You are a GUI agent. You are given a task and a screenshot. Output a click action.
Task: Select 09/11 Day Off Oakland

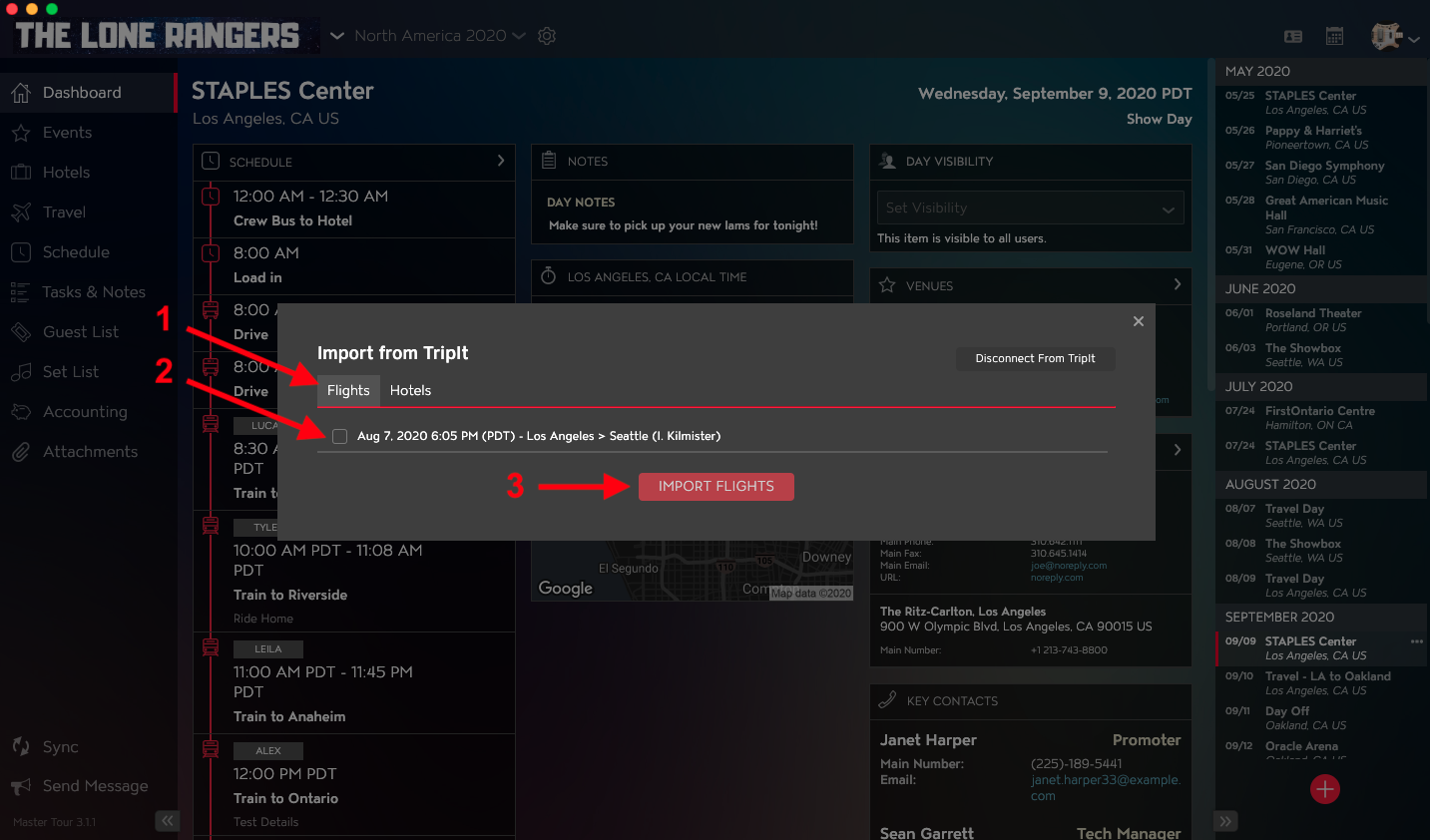tap(1320, 718)
